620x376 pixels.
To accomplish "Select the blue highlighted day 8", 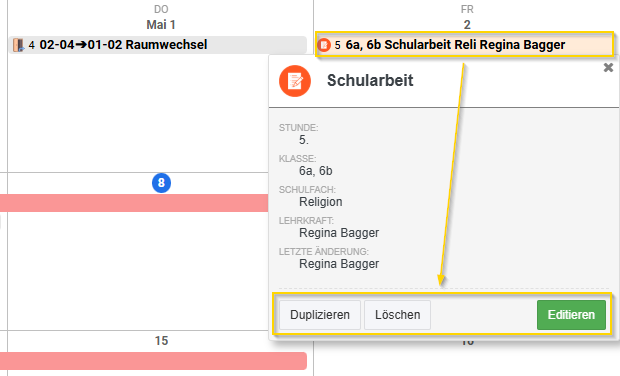I will (161, 183).
